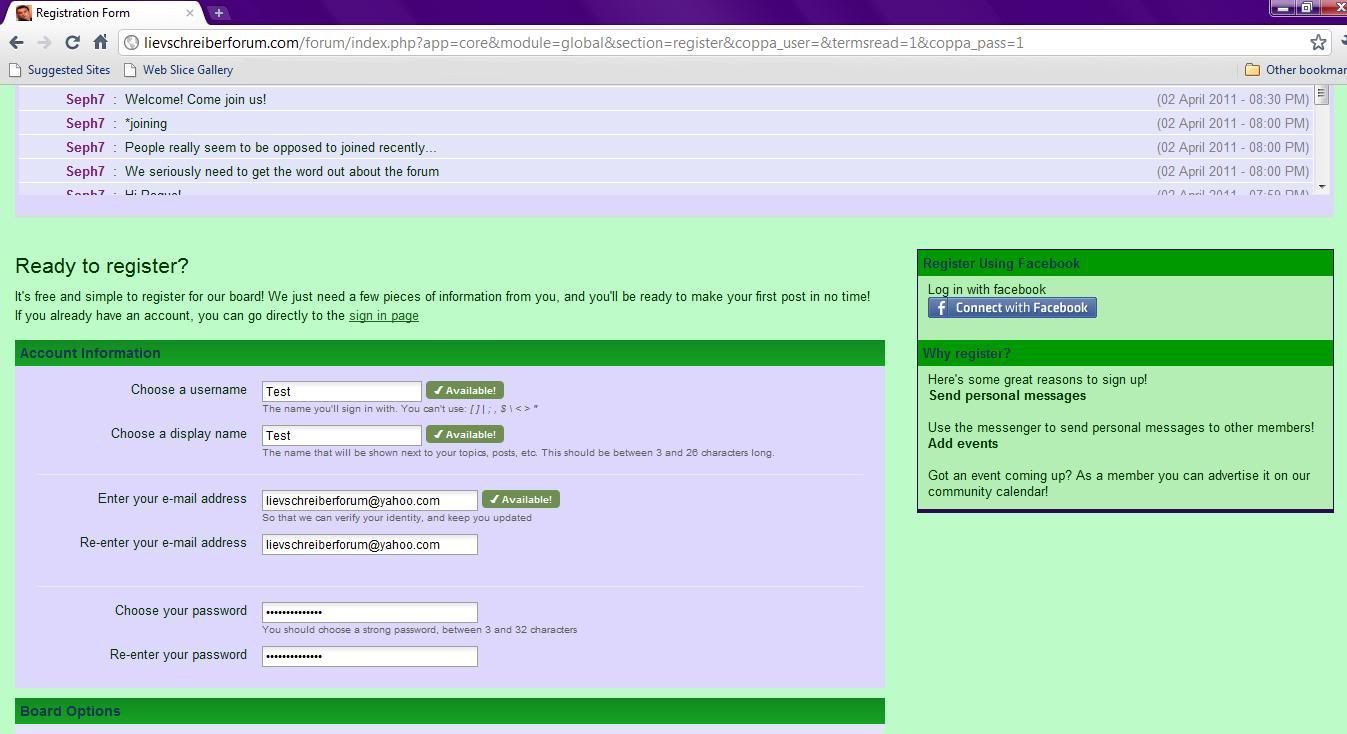This screenshot has height=734, width=1347.
Task: Click the Choose your password field
Action: (x=369, y=612)
